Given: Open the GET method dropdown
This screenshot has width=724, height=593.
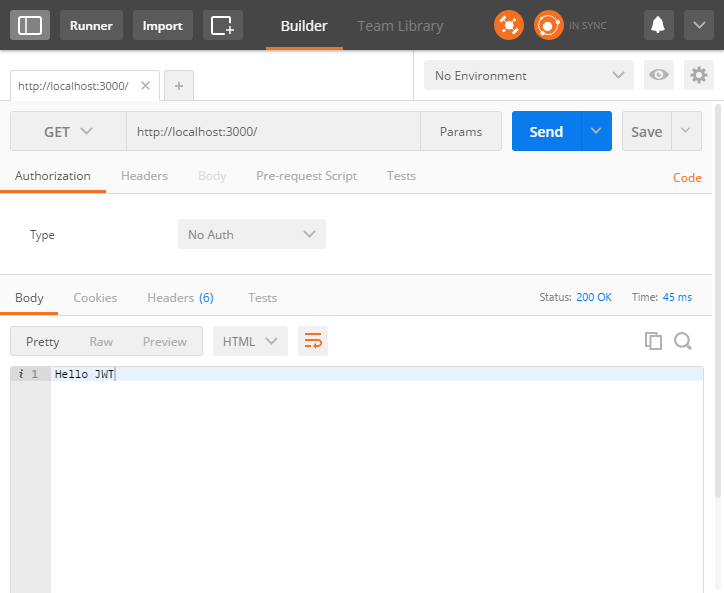Looking at the screenshot, I should [x=68, y=132].
